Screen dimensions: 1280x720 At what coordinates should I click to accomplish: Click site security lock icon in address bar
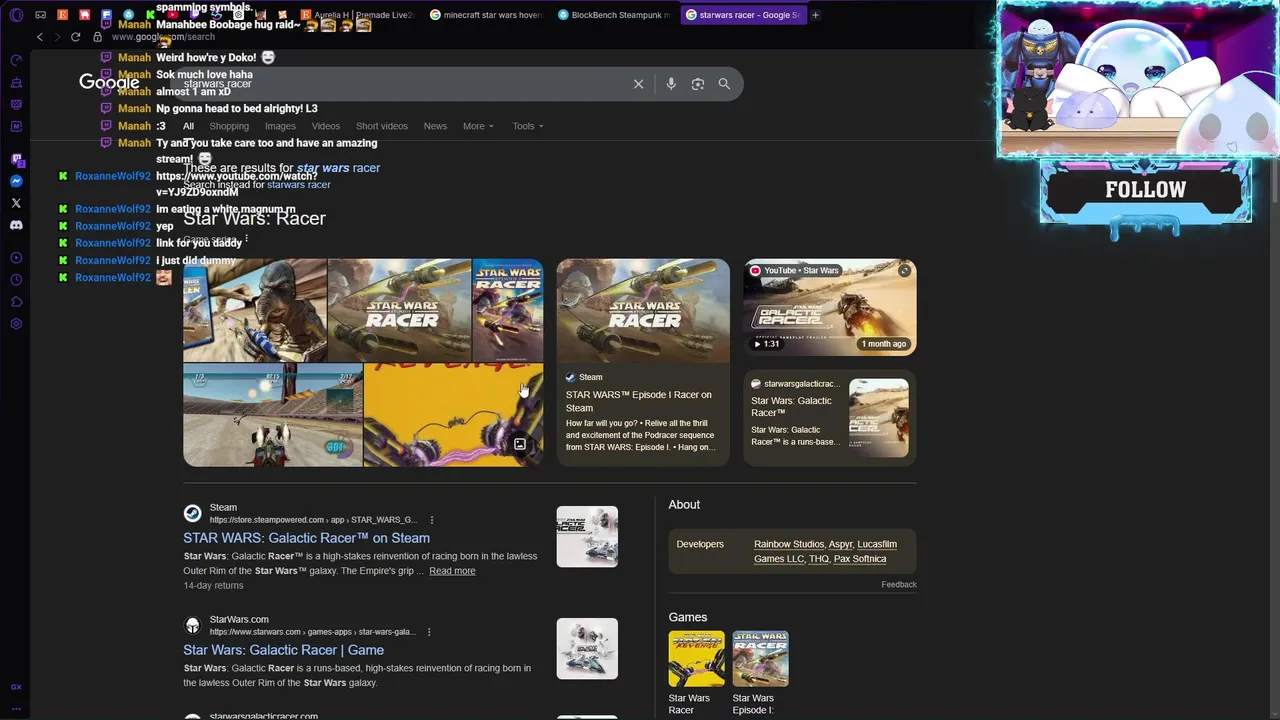pyautogui.click(x=97, y=37)
